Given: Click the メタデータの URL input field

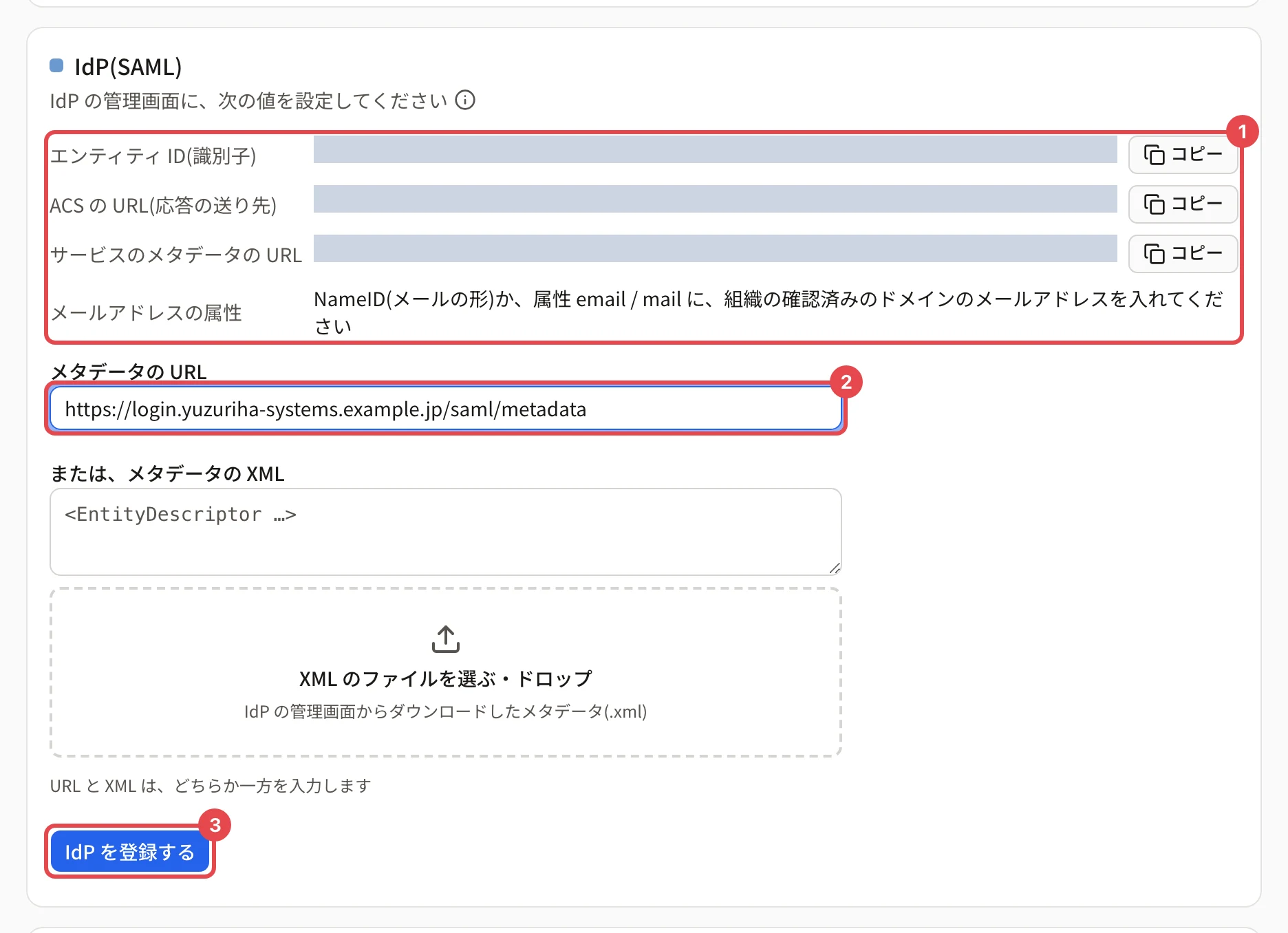Looking at the screenshot, I should click(446, 409).
